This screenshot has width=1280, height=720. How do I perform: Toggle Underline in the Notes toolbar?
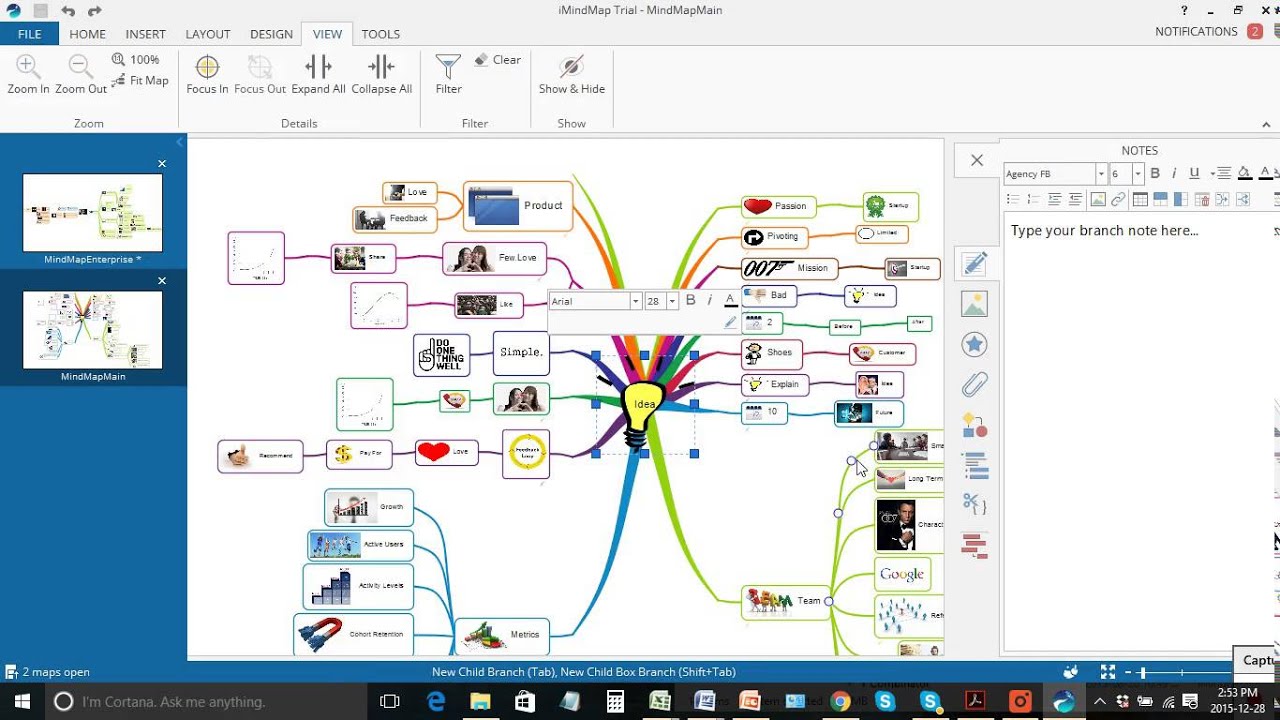point(1194,174)
